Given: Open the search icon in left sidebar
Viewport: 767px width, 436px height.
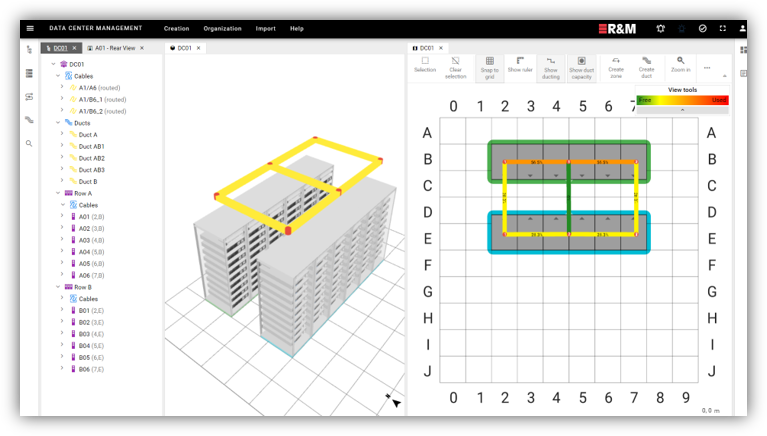Looking at the screenshot, I should [29, 143].
